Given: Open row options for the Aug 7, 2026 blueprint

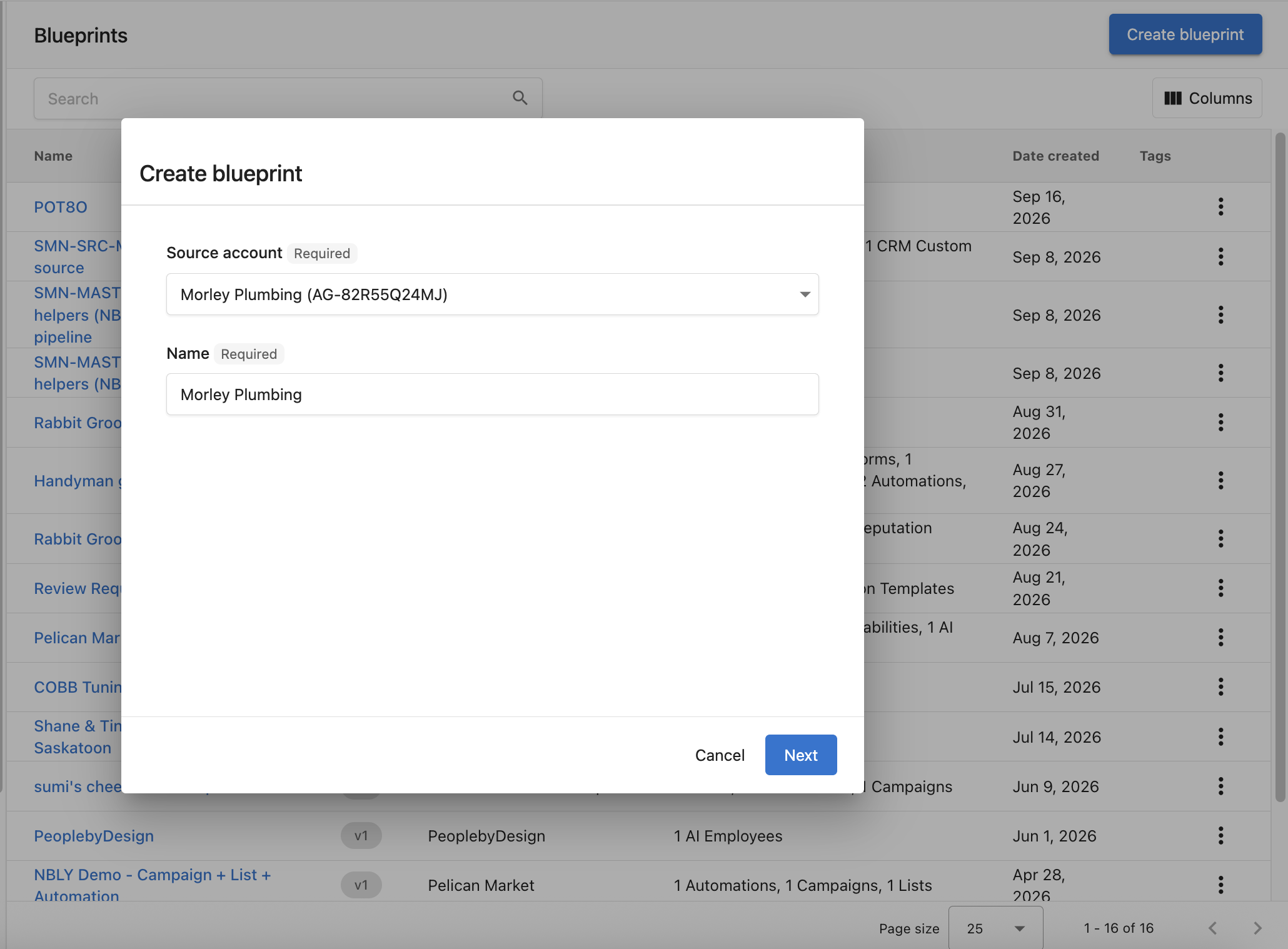Looking at the screenshot, I should (1220, 638).
